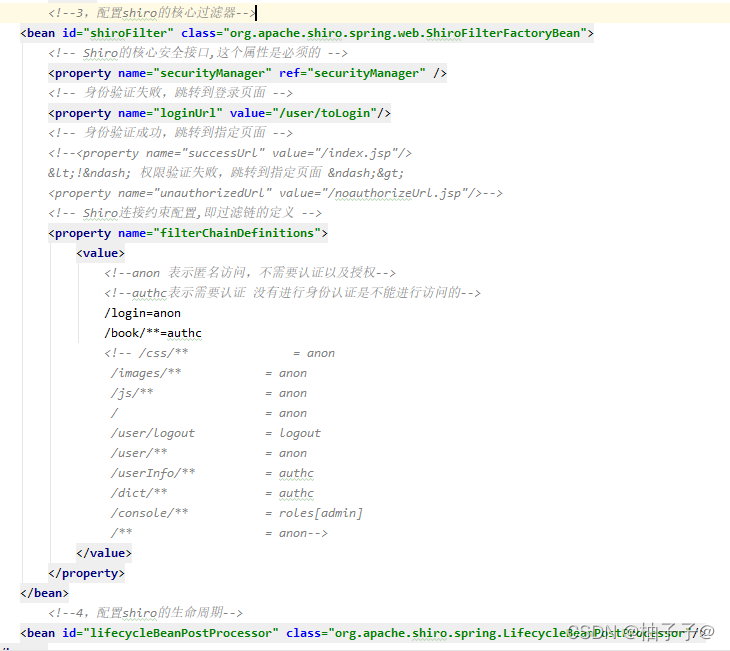730x651 pixels.
Task: Click the lifecycleBeanPostProcessor bean line
Action: tap(363, 633)
